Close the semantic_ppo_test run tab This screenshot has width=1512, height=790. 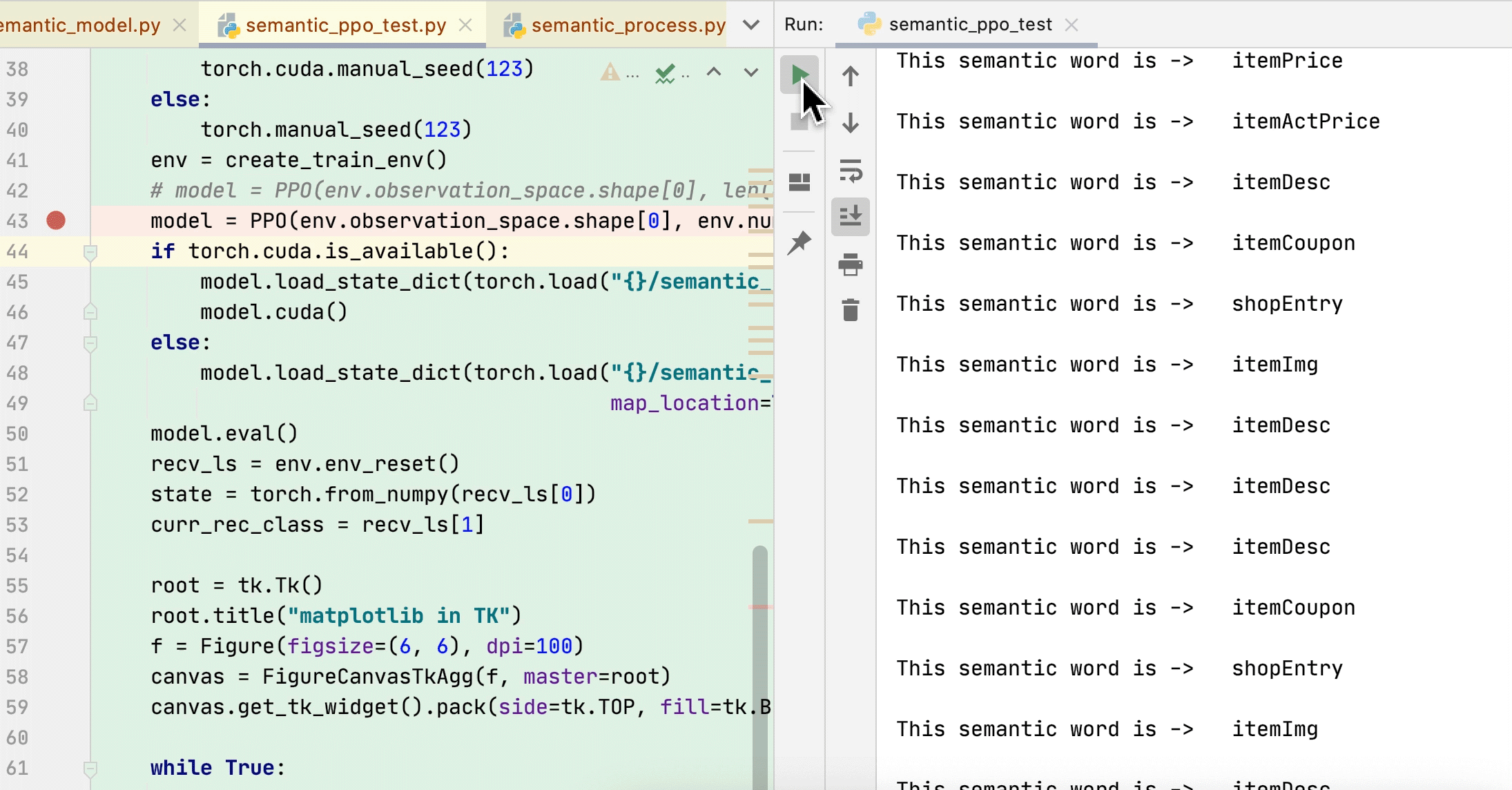(x=1072, y=25)
